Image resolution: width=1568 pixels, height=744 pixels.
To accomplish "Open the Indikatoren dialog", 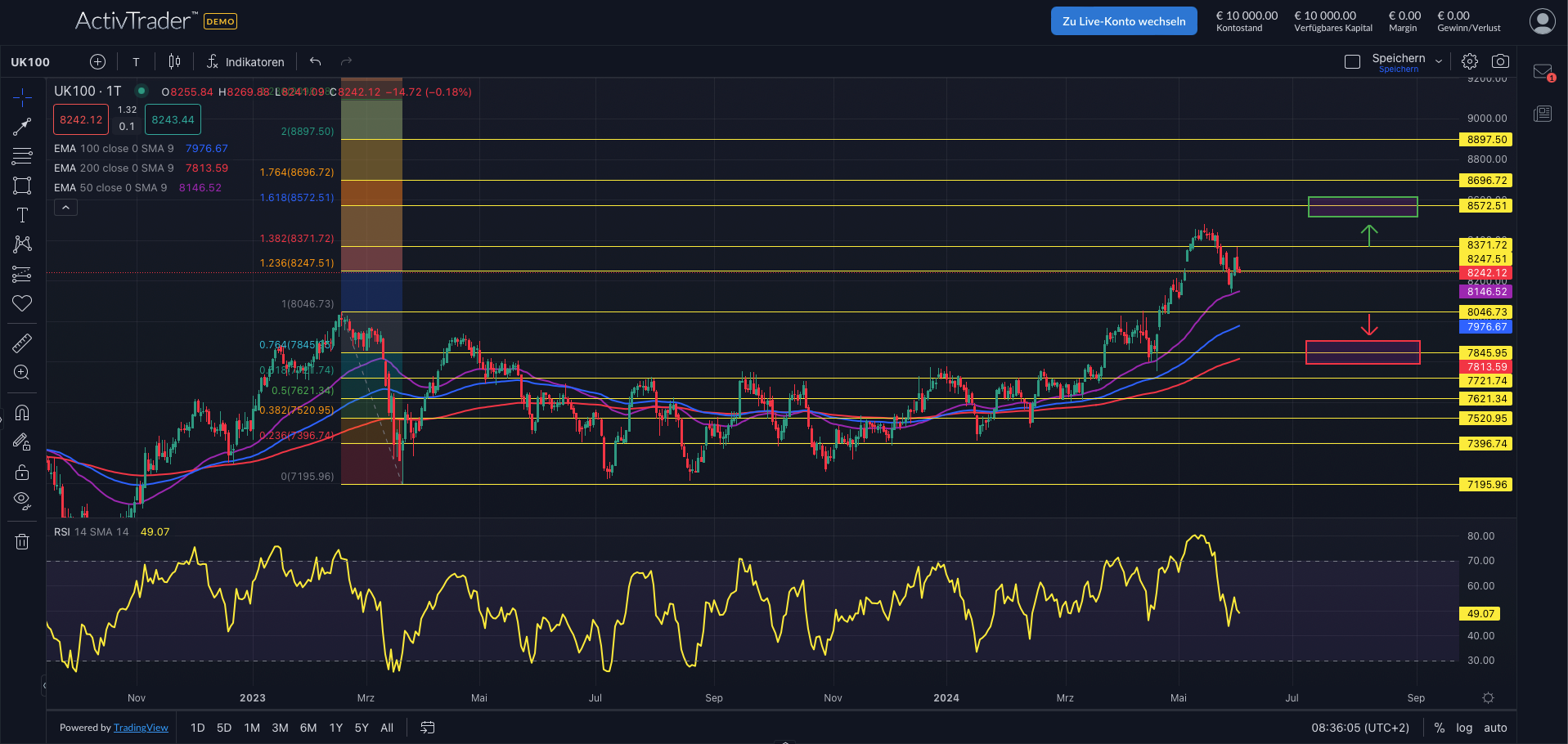I will 245,61.
